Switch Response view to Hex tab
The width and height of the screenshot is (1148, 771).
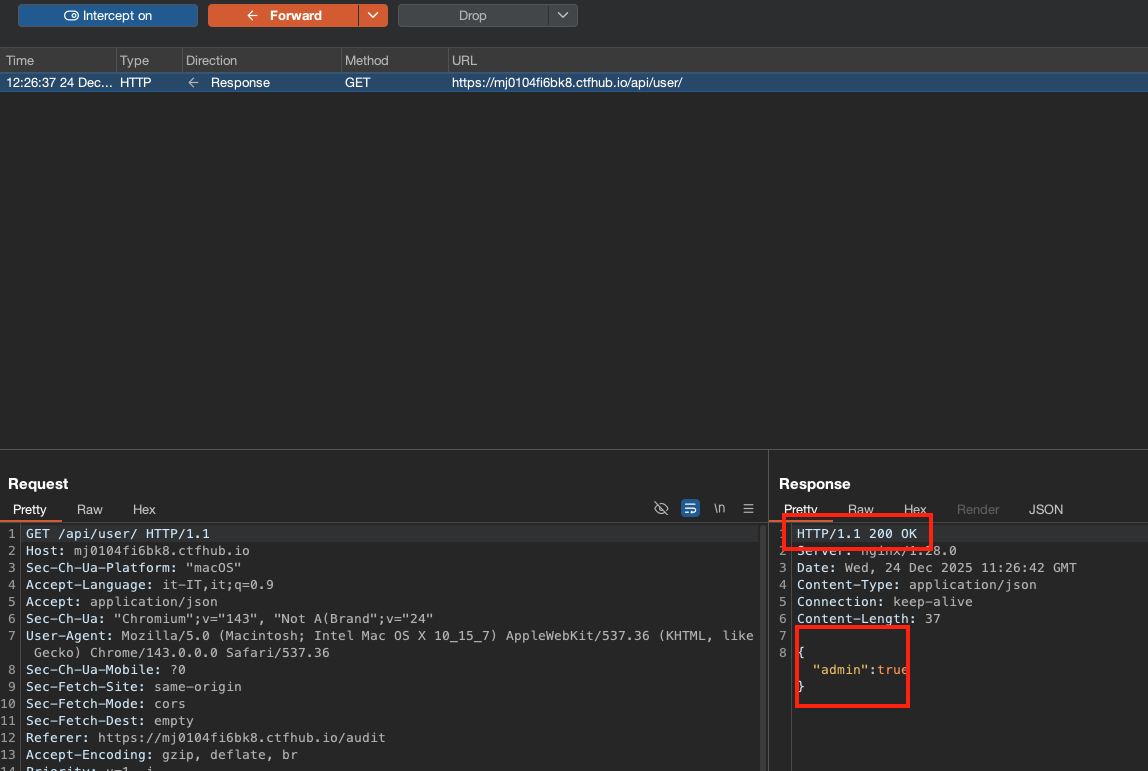[915, 510]
